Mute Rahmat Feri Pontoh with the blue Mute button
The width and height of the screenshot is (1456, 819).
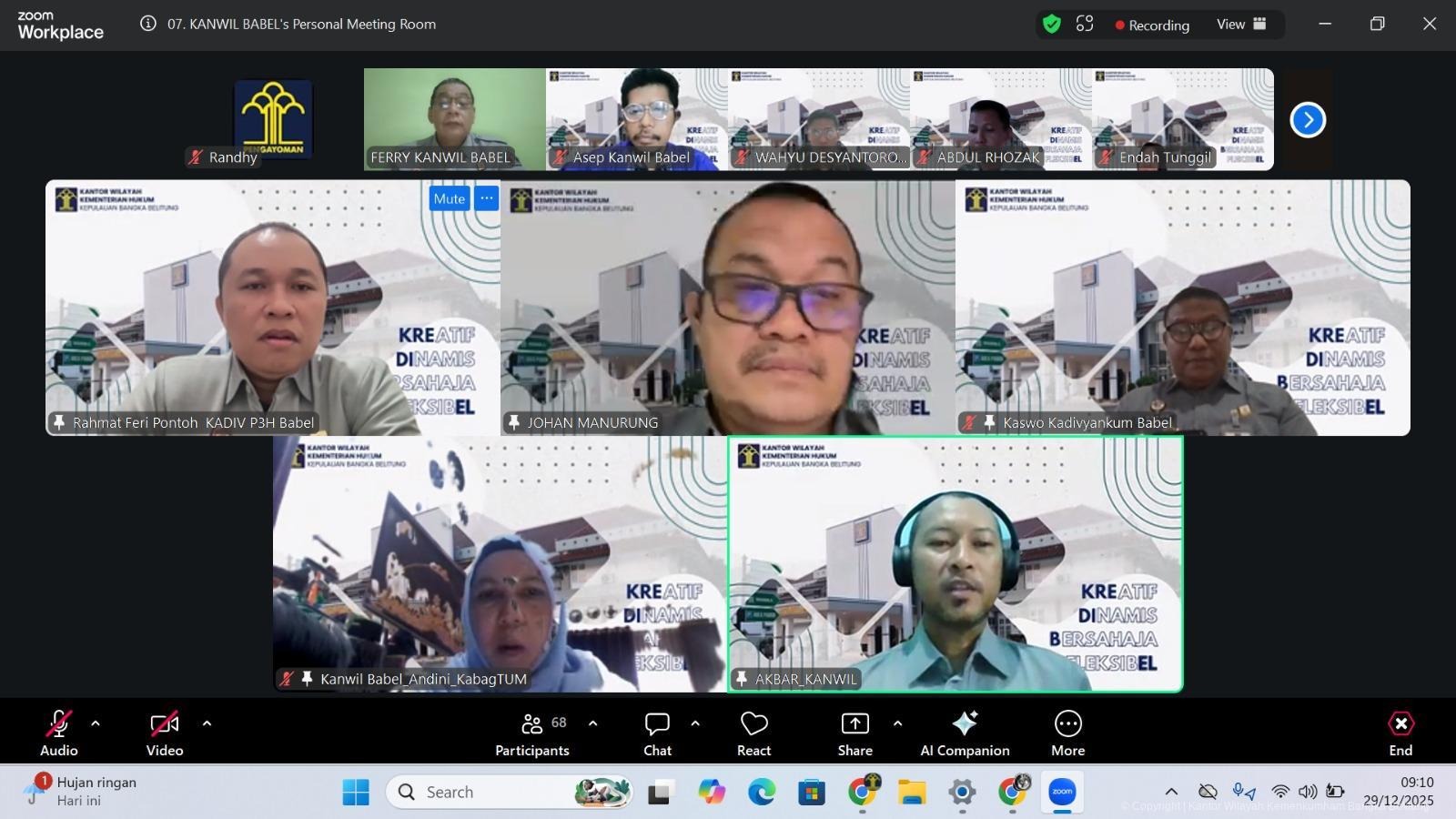449,198
